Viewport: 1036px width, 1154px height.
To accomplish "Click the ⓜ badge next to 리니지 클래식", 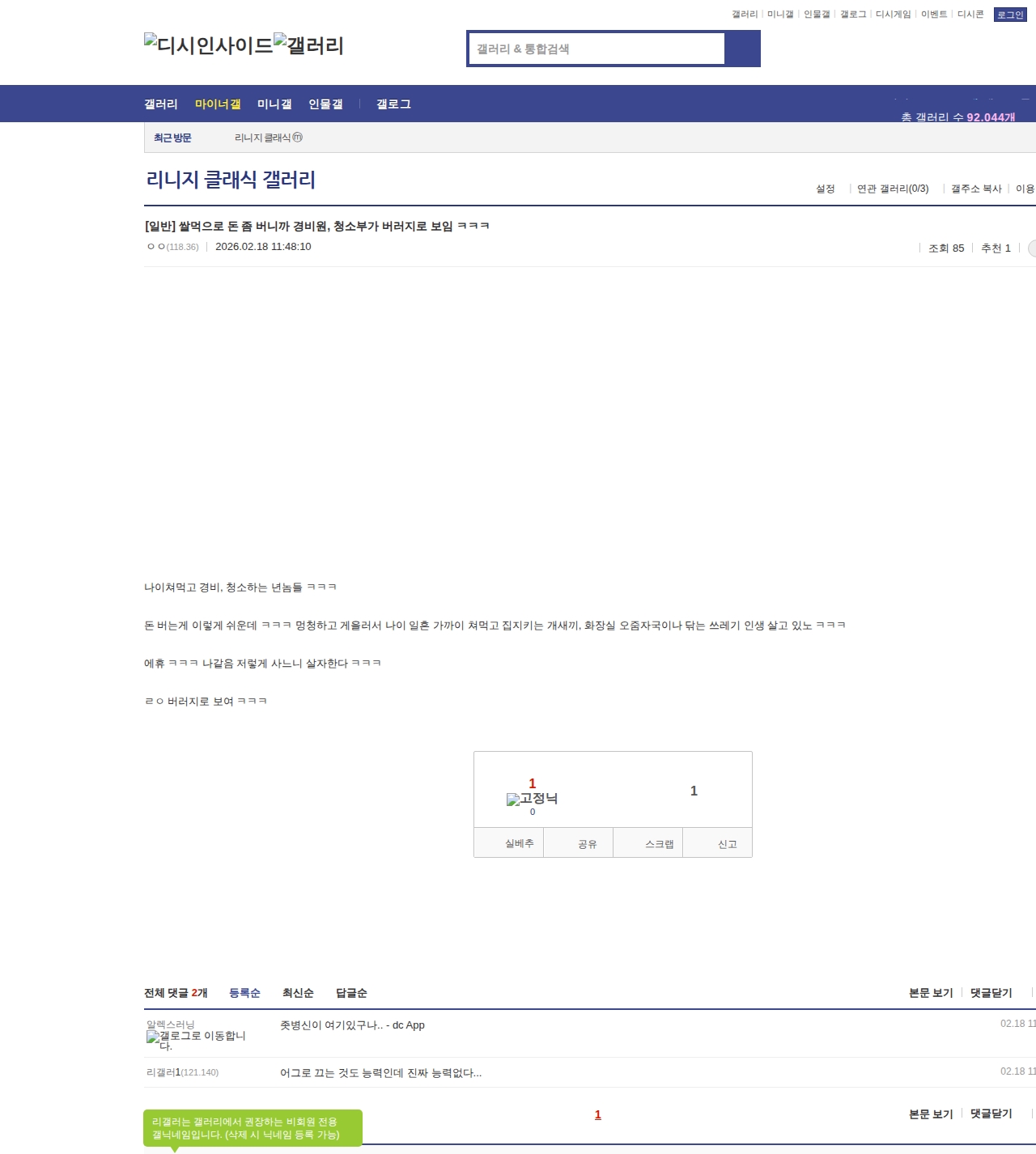I will click(298, 138).
